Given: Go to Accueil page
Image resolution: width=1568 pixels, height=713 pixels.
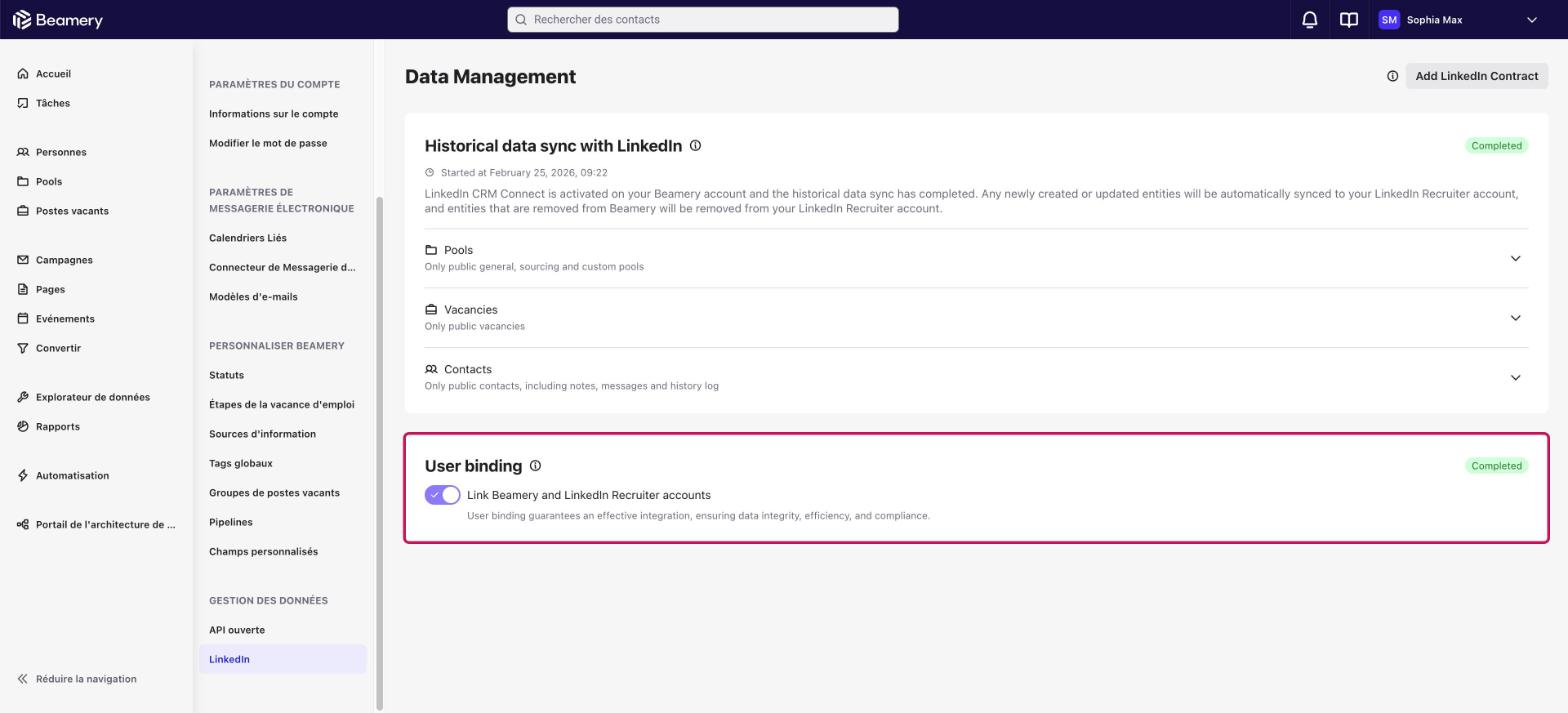Looking at the screenshot, I should [53, 74].
